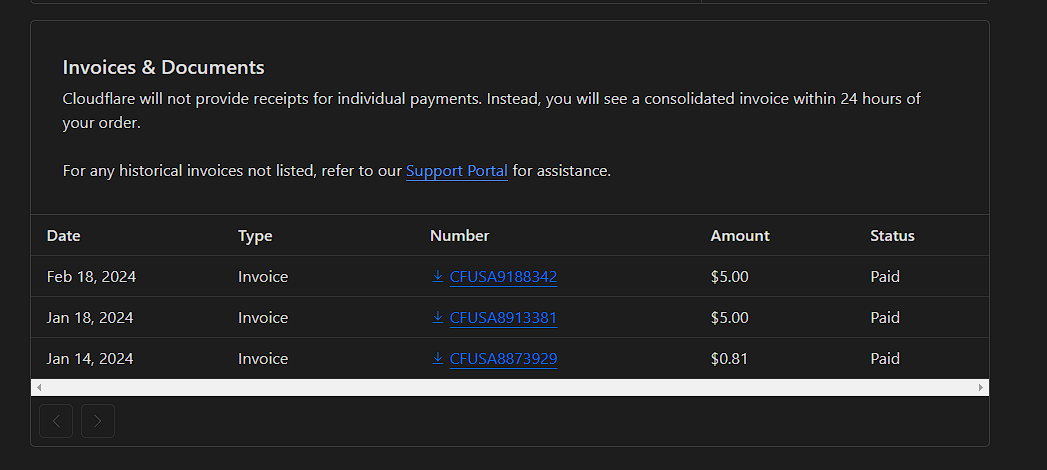Open invoice number CFUSA8913381 link
The height and width of the screenshot is (470, 1047).
click(503, 318)
